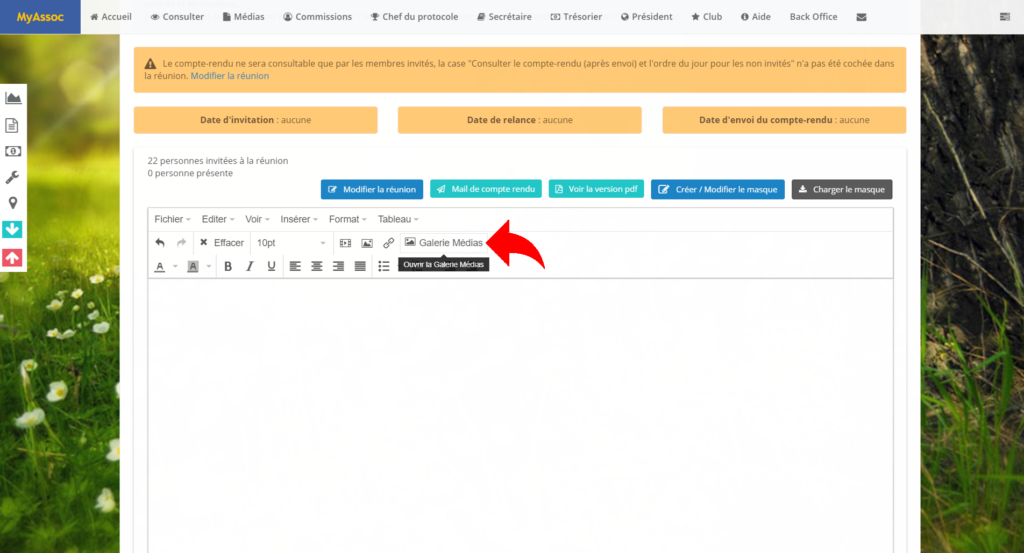Toggle bold formatting
The height and width of the screenshot is (553, 1024).
coord(228,266)
